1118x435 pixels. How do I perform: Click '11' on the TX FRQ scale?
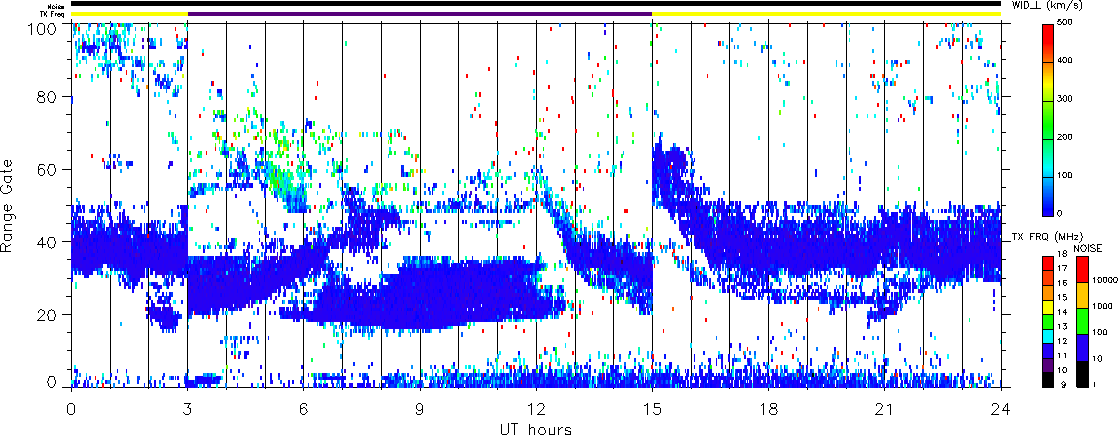click(1062, 356)
